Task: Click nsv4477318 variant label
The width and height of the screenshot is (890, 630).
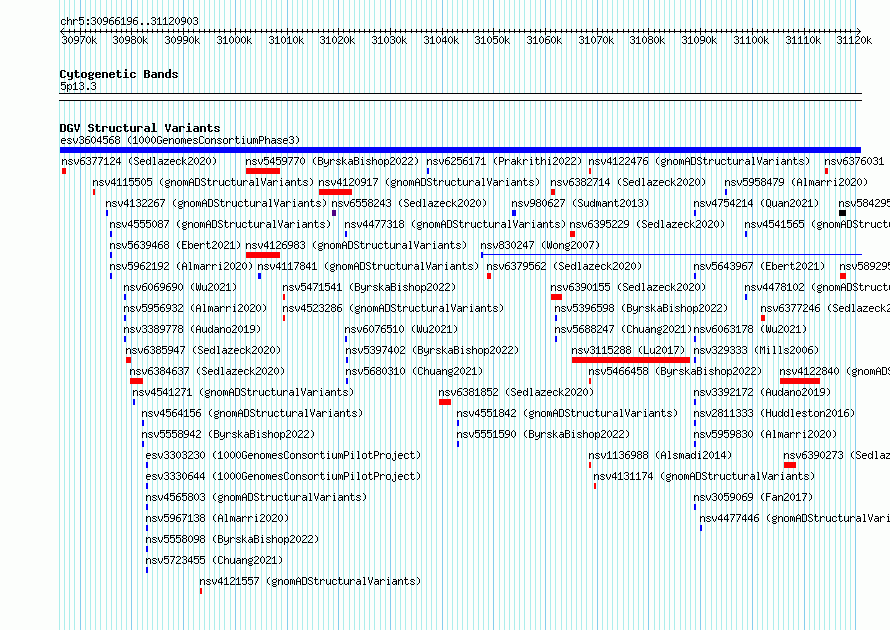Action: 455,224
